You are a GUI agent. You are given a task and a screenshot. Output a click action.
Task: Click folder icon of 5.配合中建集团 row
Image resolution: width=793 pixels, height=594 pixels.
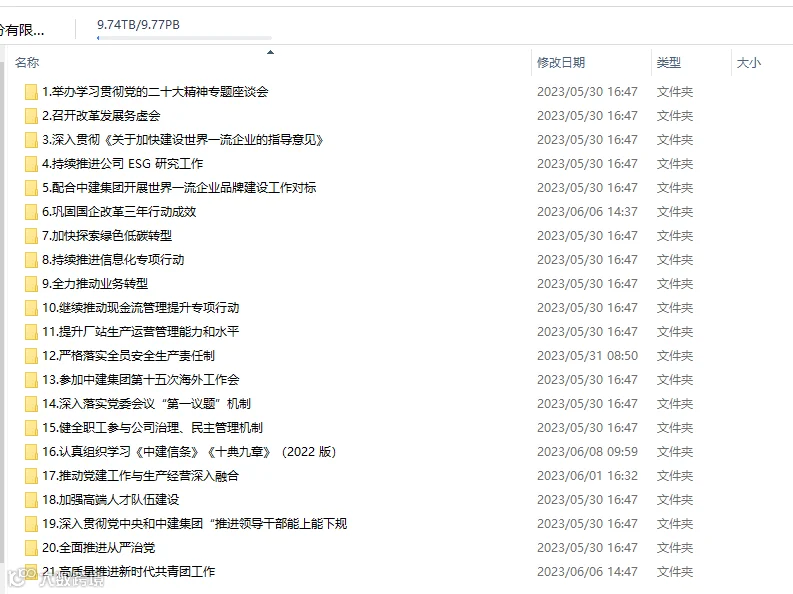[31, 188]
